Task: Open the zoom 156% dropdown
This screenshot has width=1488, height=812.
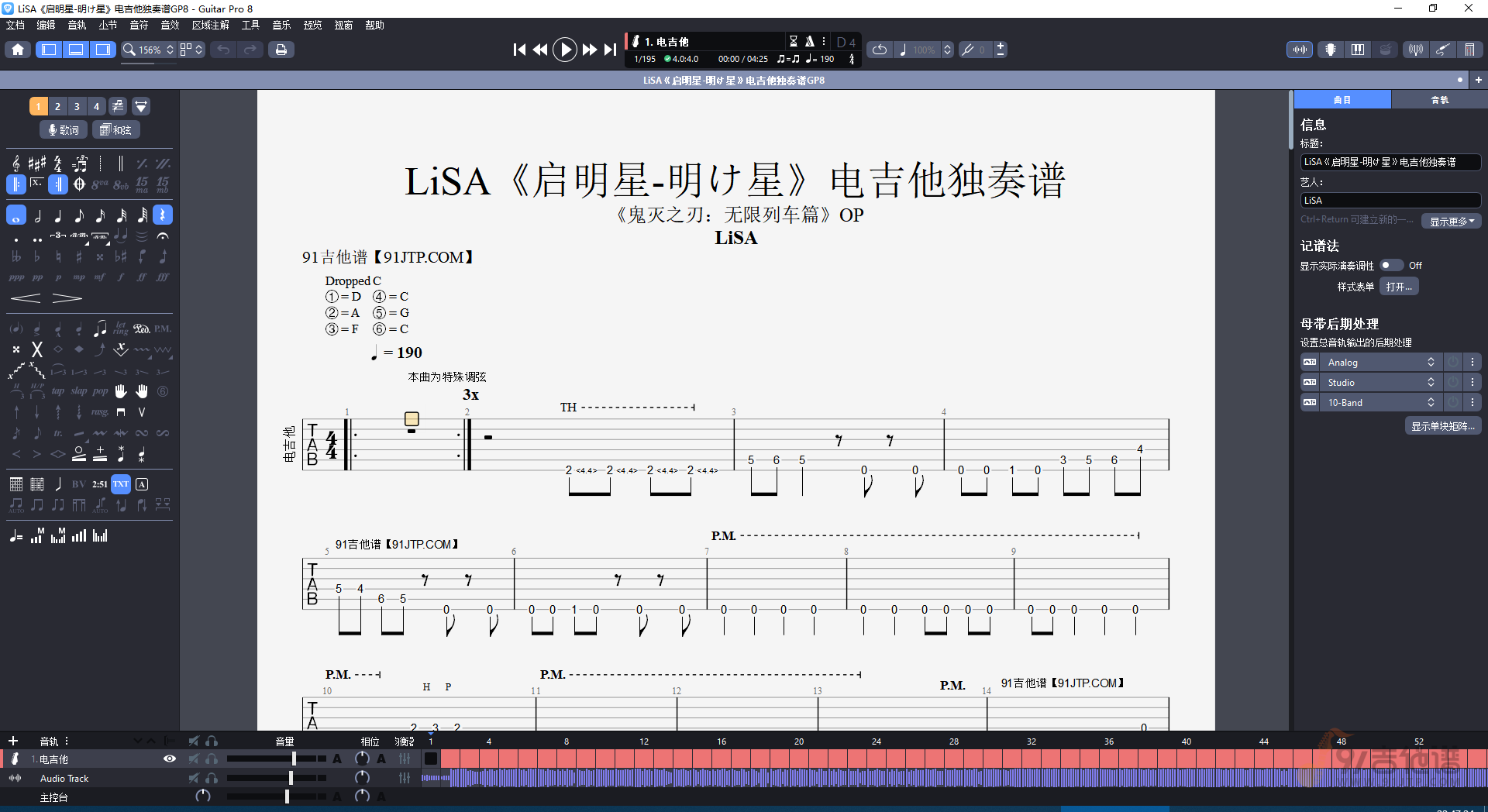Action: pos(150,50)
